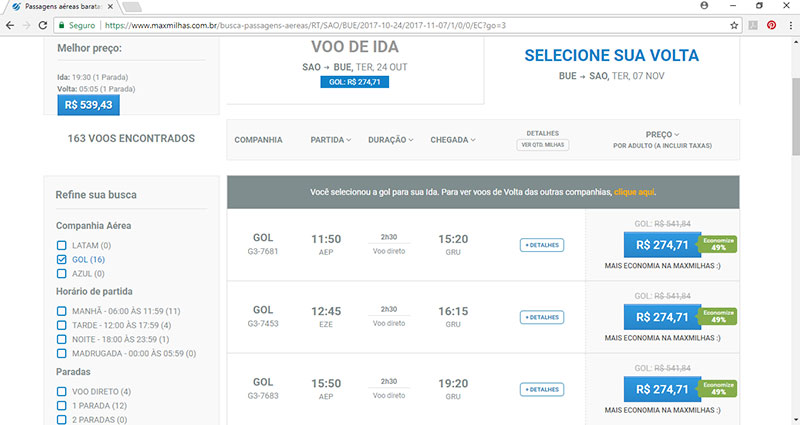Sort flights by CHEGADA column
Viewport: 800px width, 425px height.
pos(453,140)
